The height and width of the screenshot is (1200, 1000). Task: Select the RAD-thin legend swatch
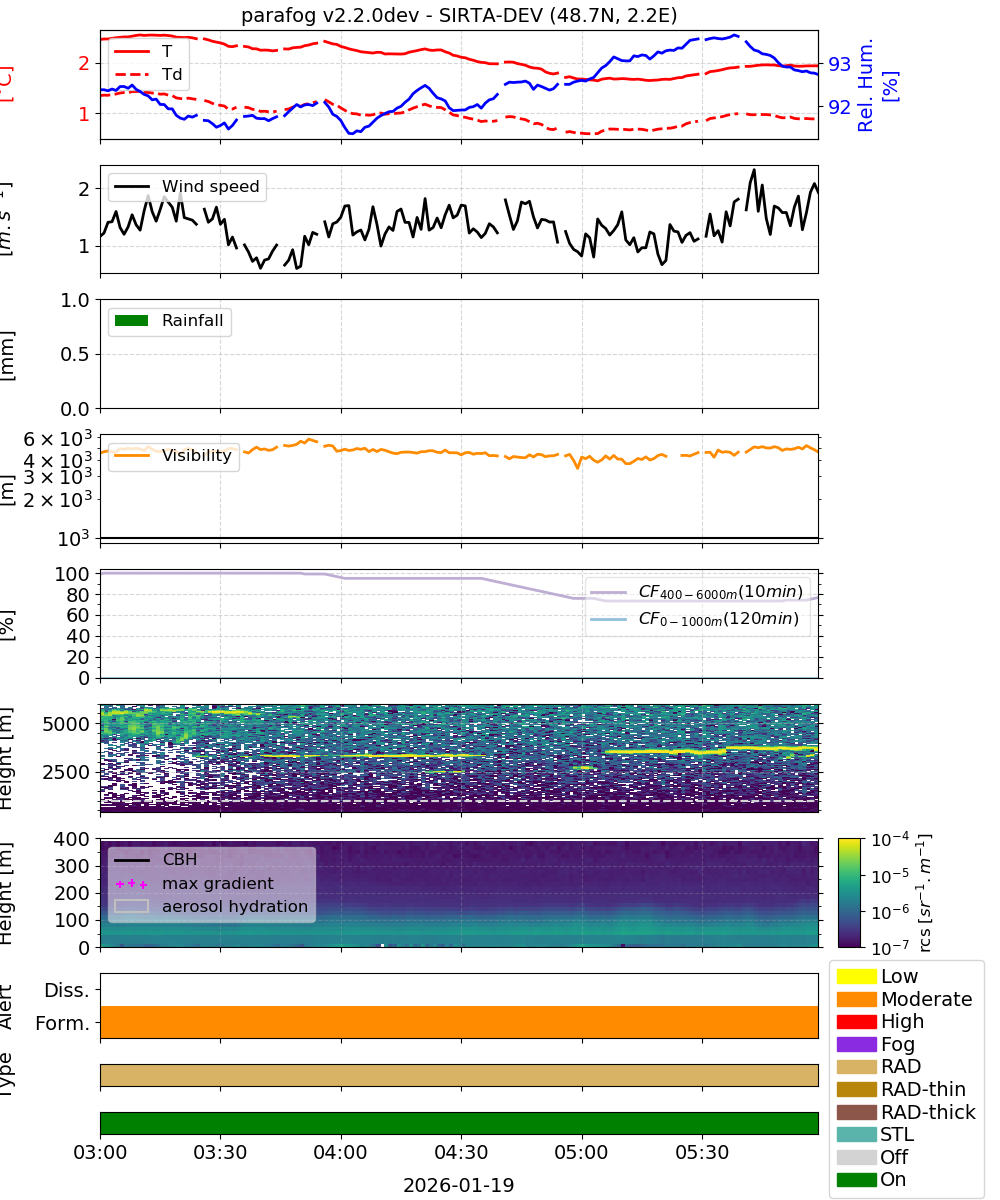tap(856, 1089)
